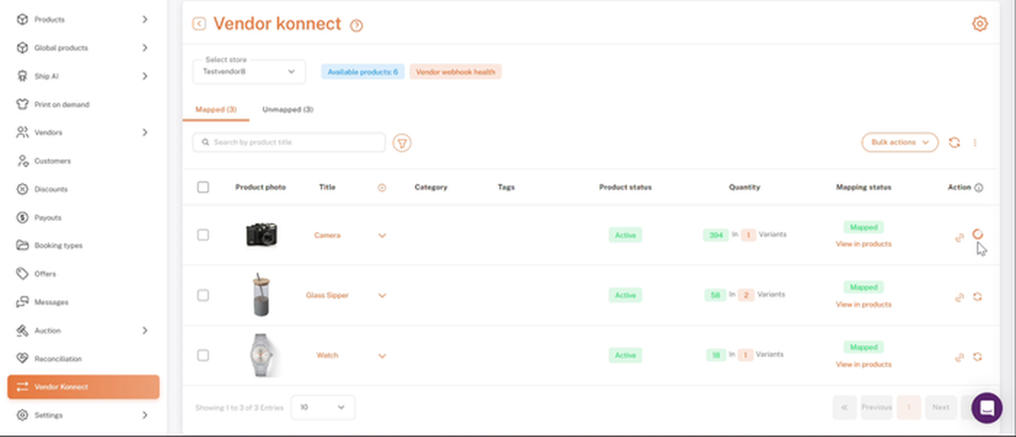
Task: Click the Messages chat icon
Action: (x=22, y=302)
